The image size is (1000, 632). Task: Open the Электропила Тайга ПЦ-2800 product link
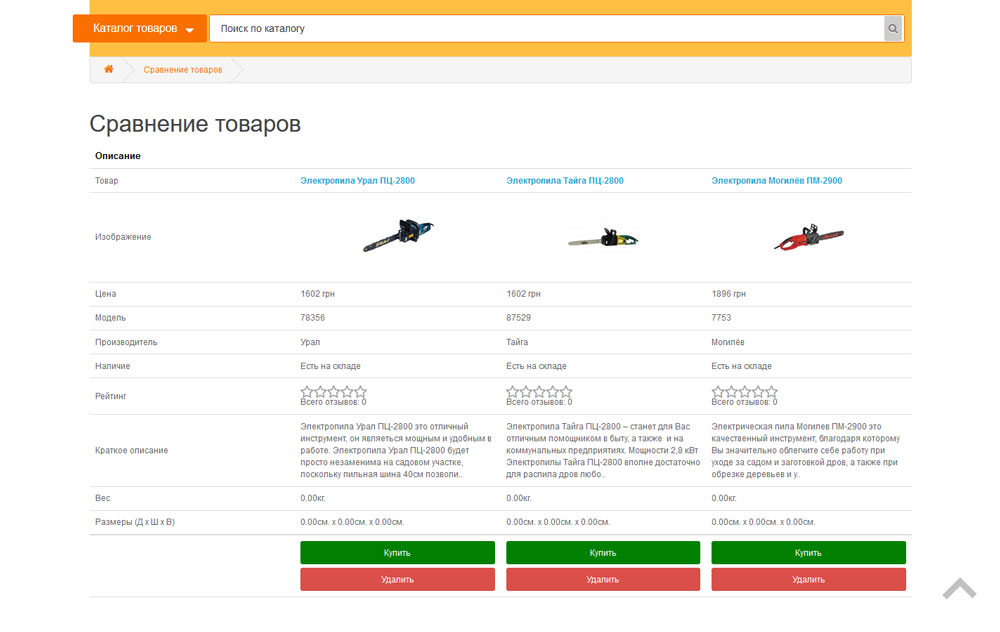[x=564, y=181]
